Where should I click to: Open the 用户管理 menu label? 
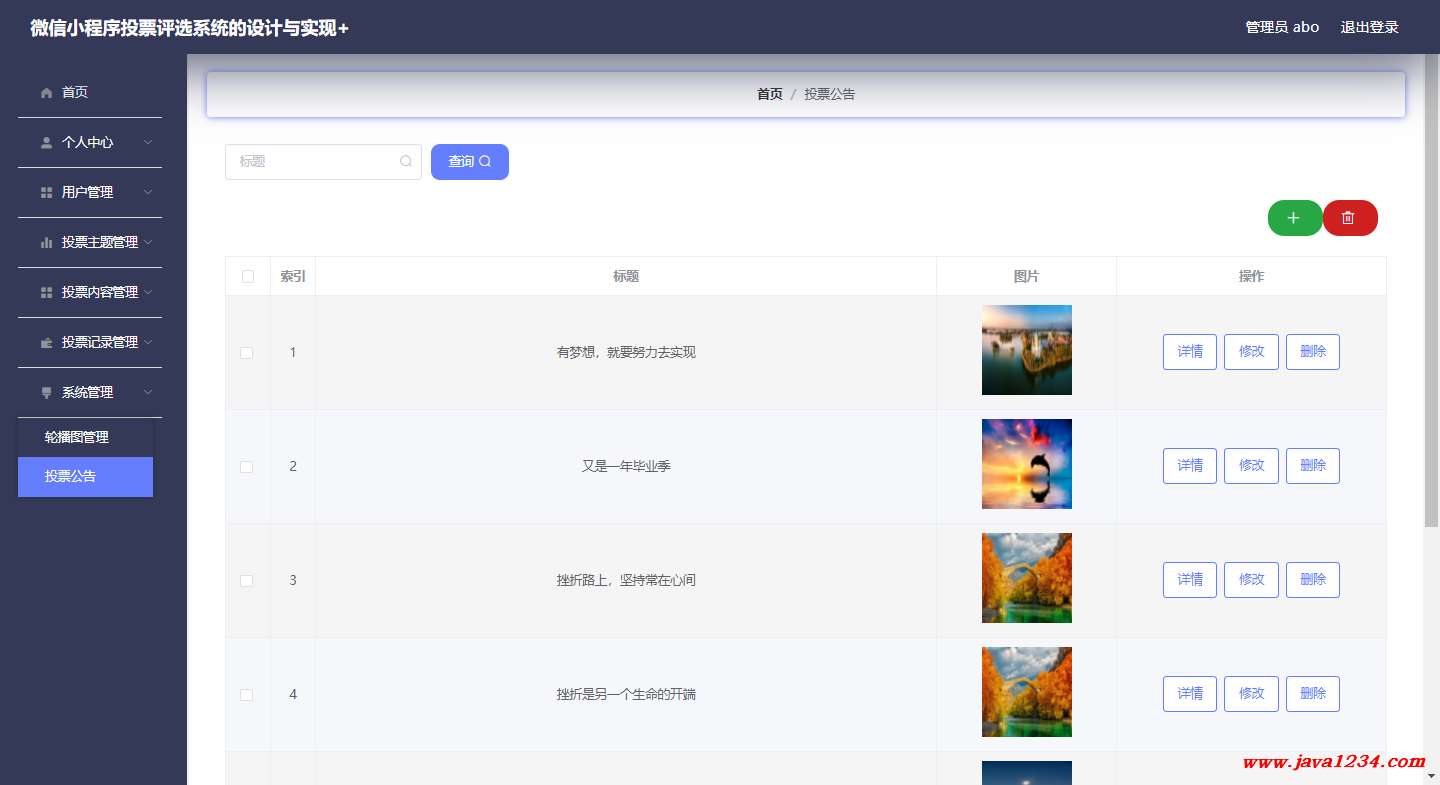pyautogui.click(x=87, y=193)
